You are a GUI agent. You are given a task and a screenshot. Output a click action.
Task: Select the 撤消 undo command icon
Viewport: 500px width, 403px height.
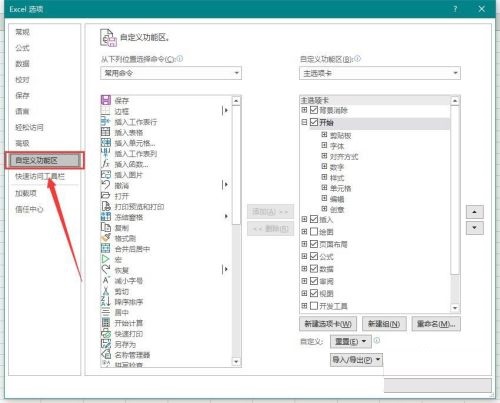[x=106, y=185]
